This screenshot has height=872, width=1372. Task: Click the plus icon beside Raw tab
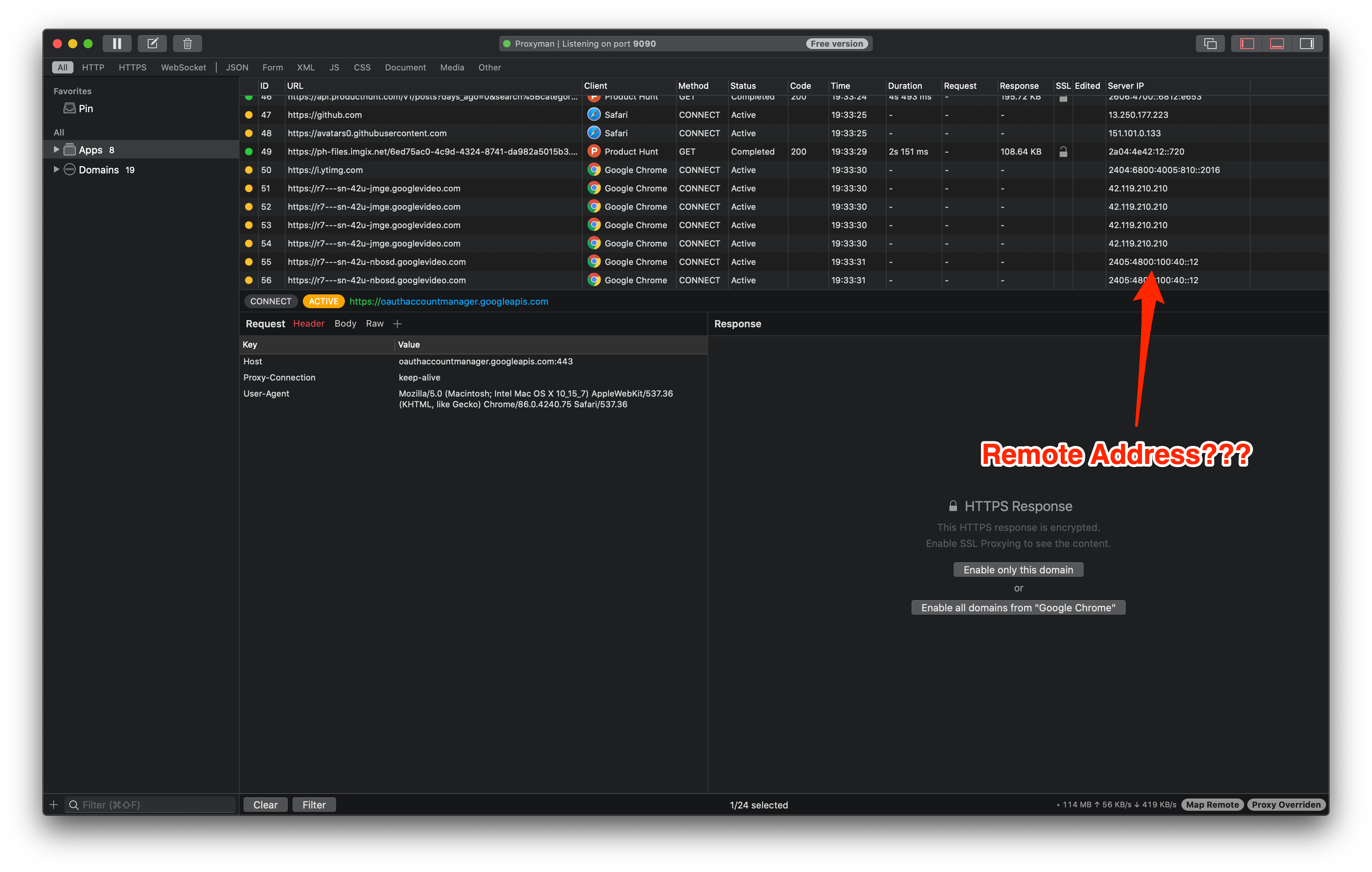pos(397,323)
